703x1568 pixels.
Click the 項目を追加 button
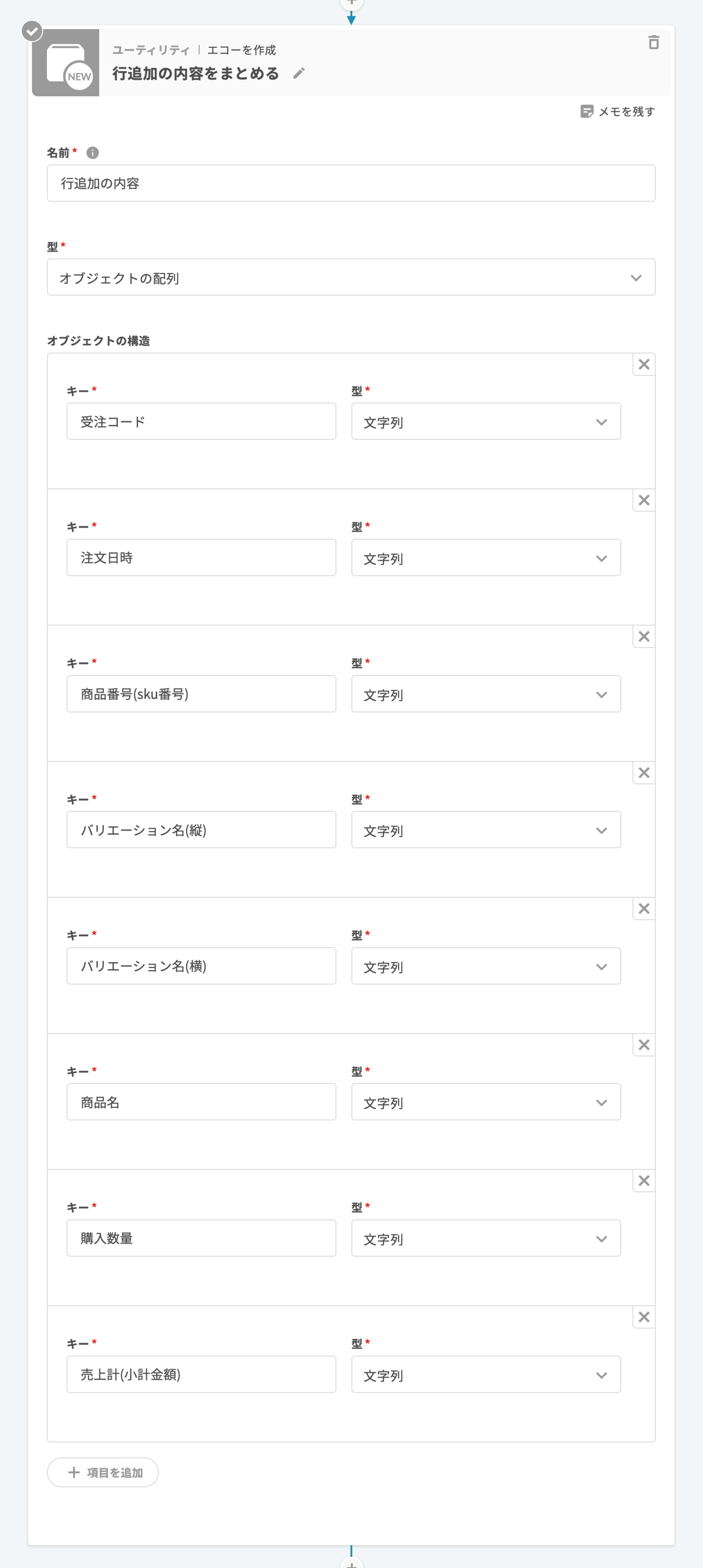click(x=103, y=1472)
